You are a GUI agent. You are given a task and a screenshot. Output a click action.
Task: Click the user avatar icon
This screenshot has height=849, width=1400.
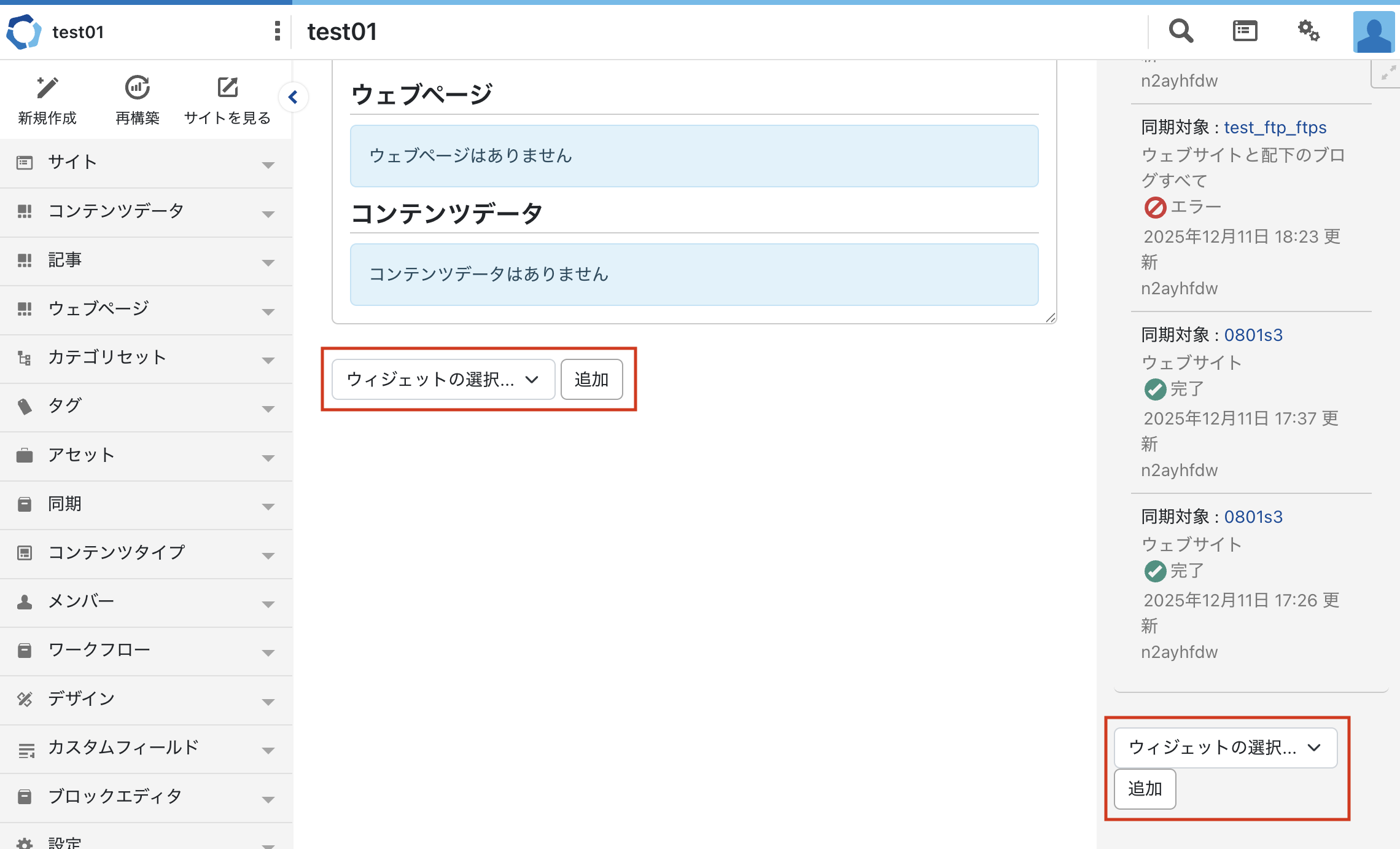pos(1374,32)
